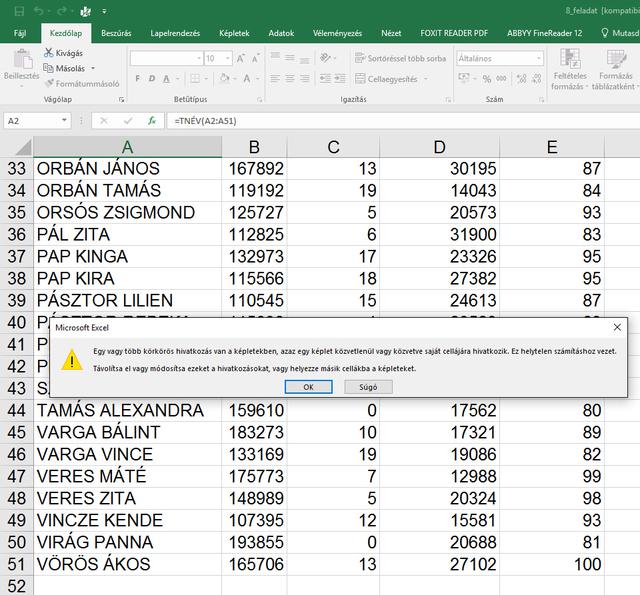
Task: Switch to the Adatok tab
Action: 281,33
